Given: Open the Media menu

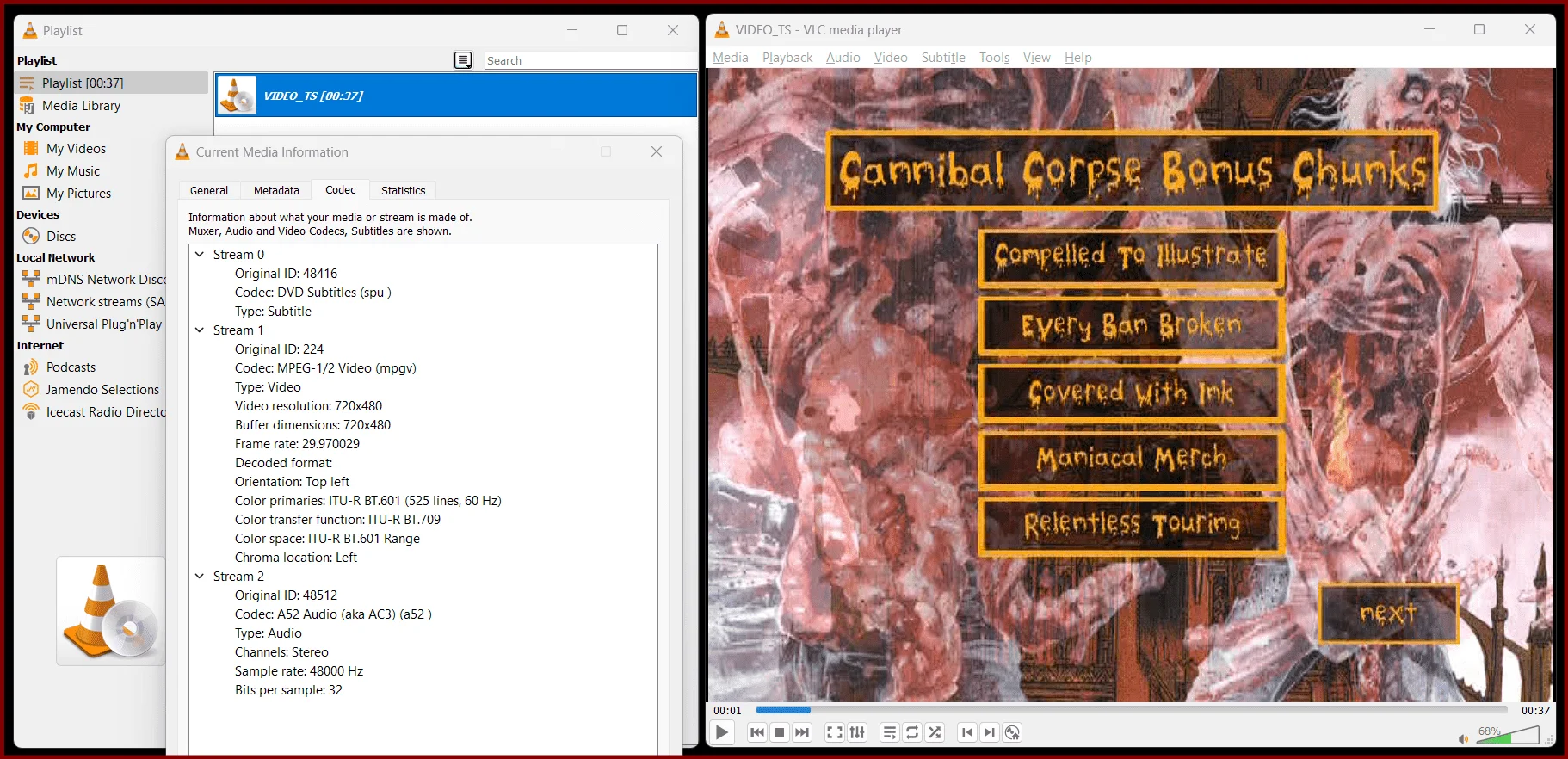Looking at the screenshot, I should click(731, 58).
